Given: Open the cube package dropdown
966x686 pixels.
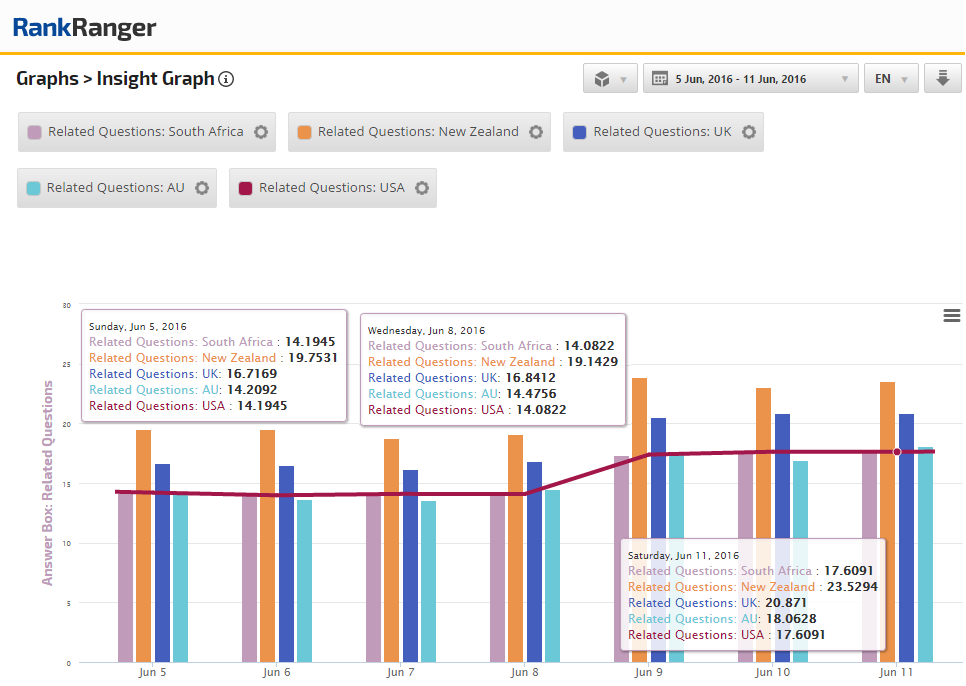Looking at the screenshot, I should [610, 79].
